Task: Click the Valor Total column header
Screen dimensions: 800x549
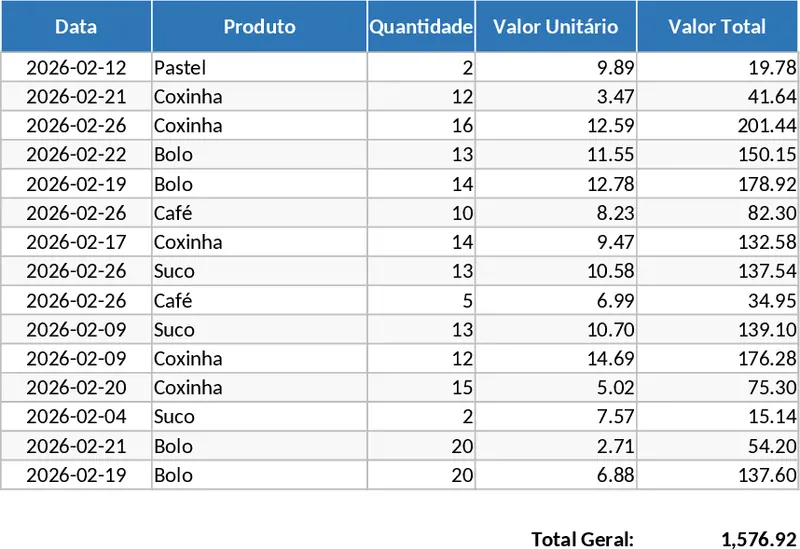Action: pyautogui.click(x=718, y=27)
